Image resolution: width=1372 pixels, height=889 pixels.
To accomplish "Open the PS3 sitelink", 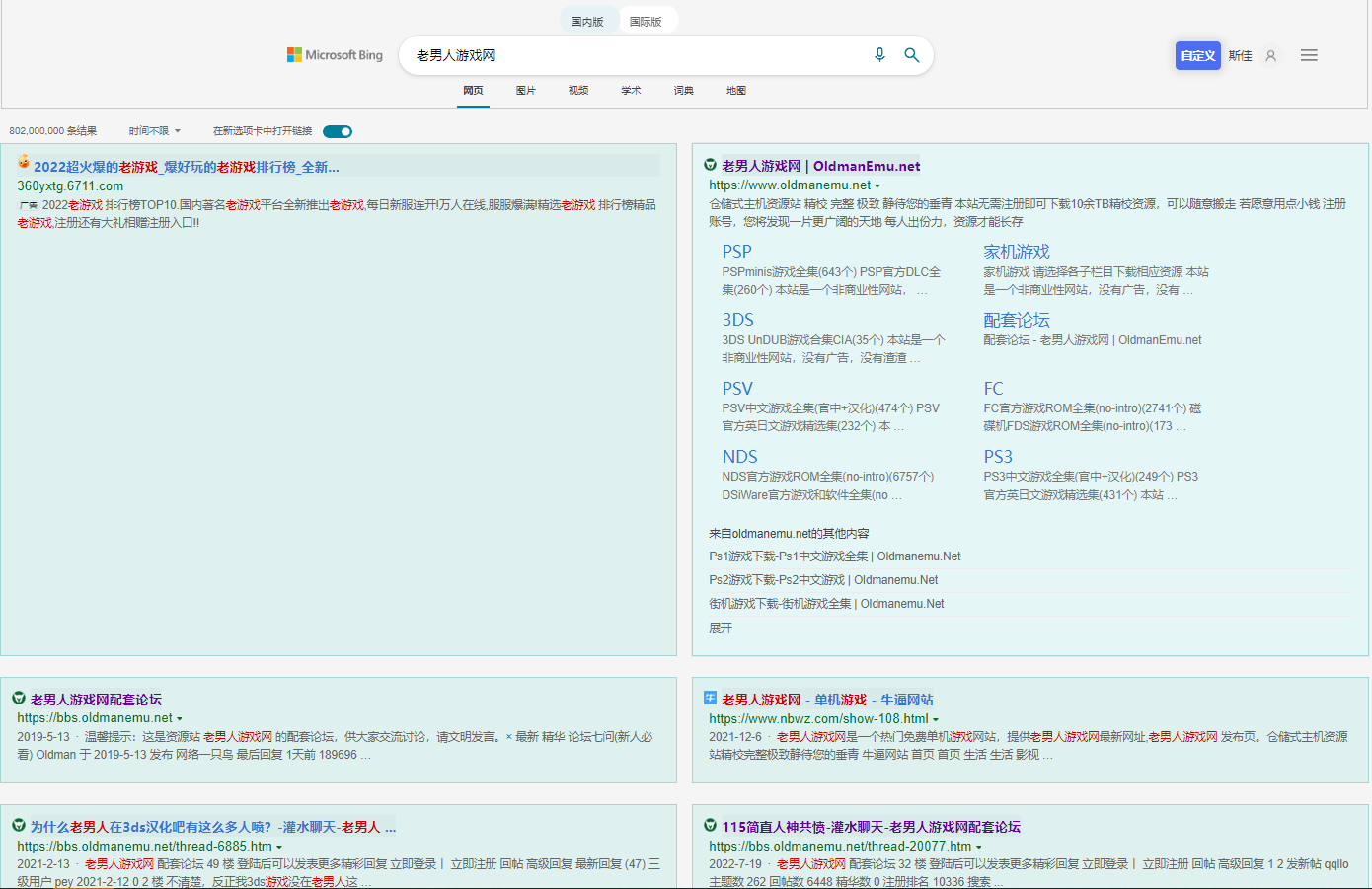I will coord(998,457).
